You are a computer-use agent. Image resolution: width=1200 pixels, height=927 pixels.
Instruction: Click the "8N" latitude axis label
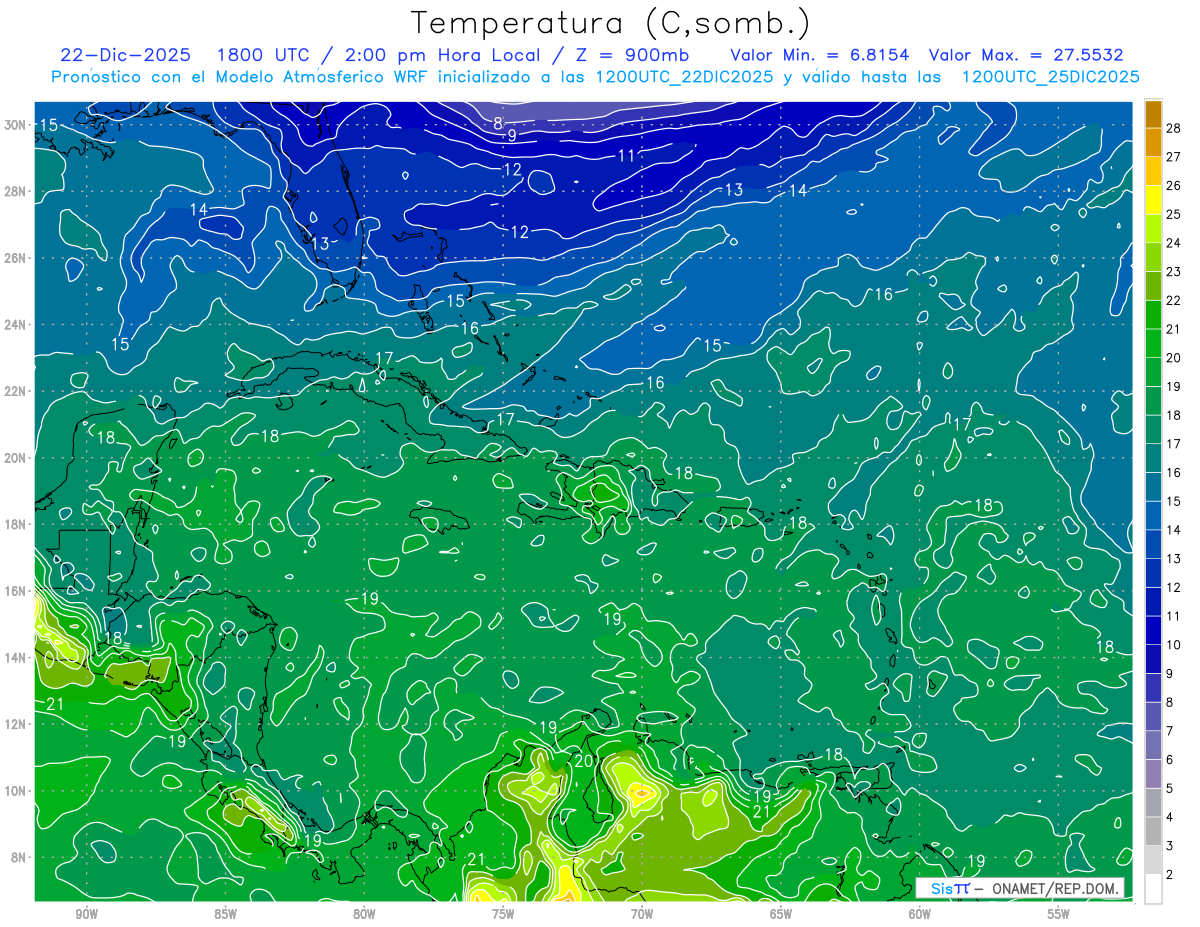tap(19, 857)
